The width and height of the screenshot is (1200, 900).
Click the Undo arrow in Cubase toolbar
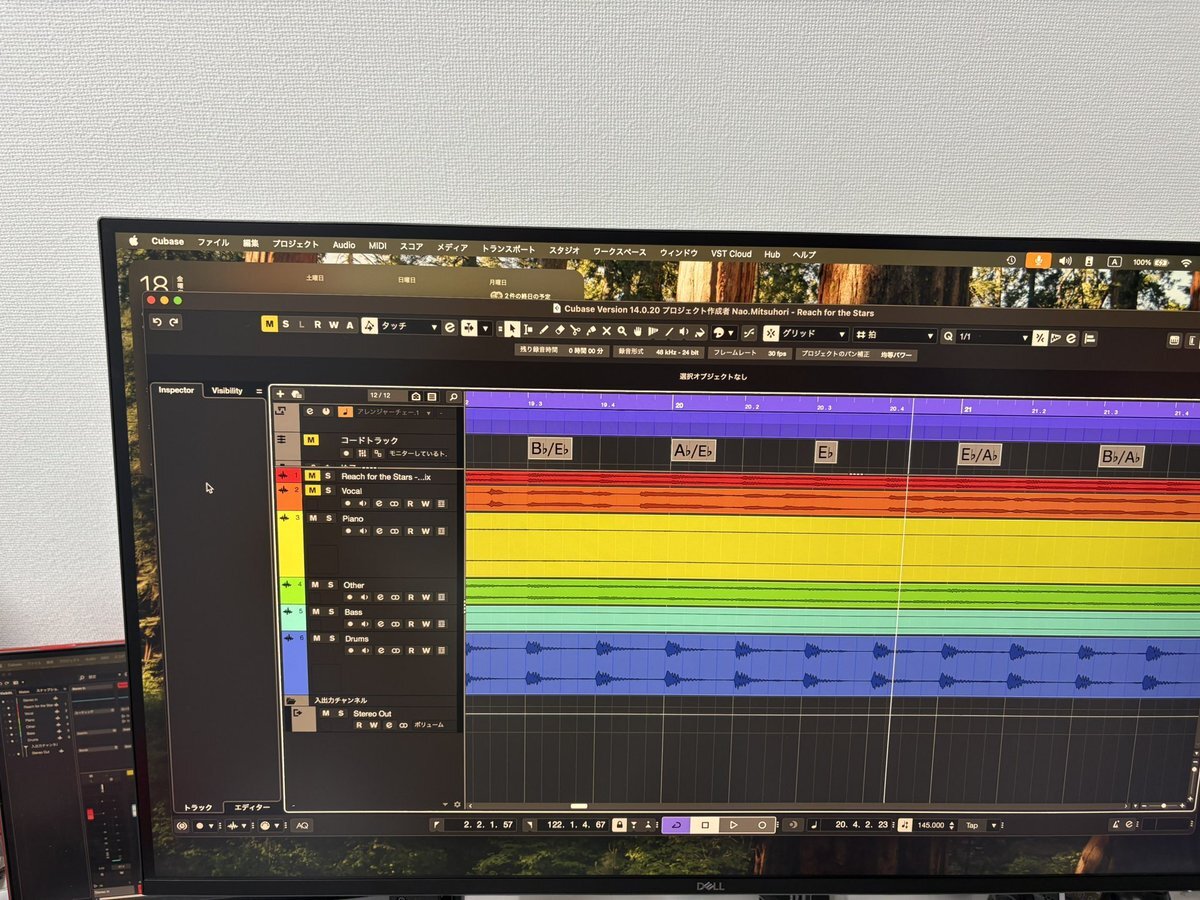tap(157, 322)
